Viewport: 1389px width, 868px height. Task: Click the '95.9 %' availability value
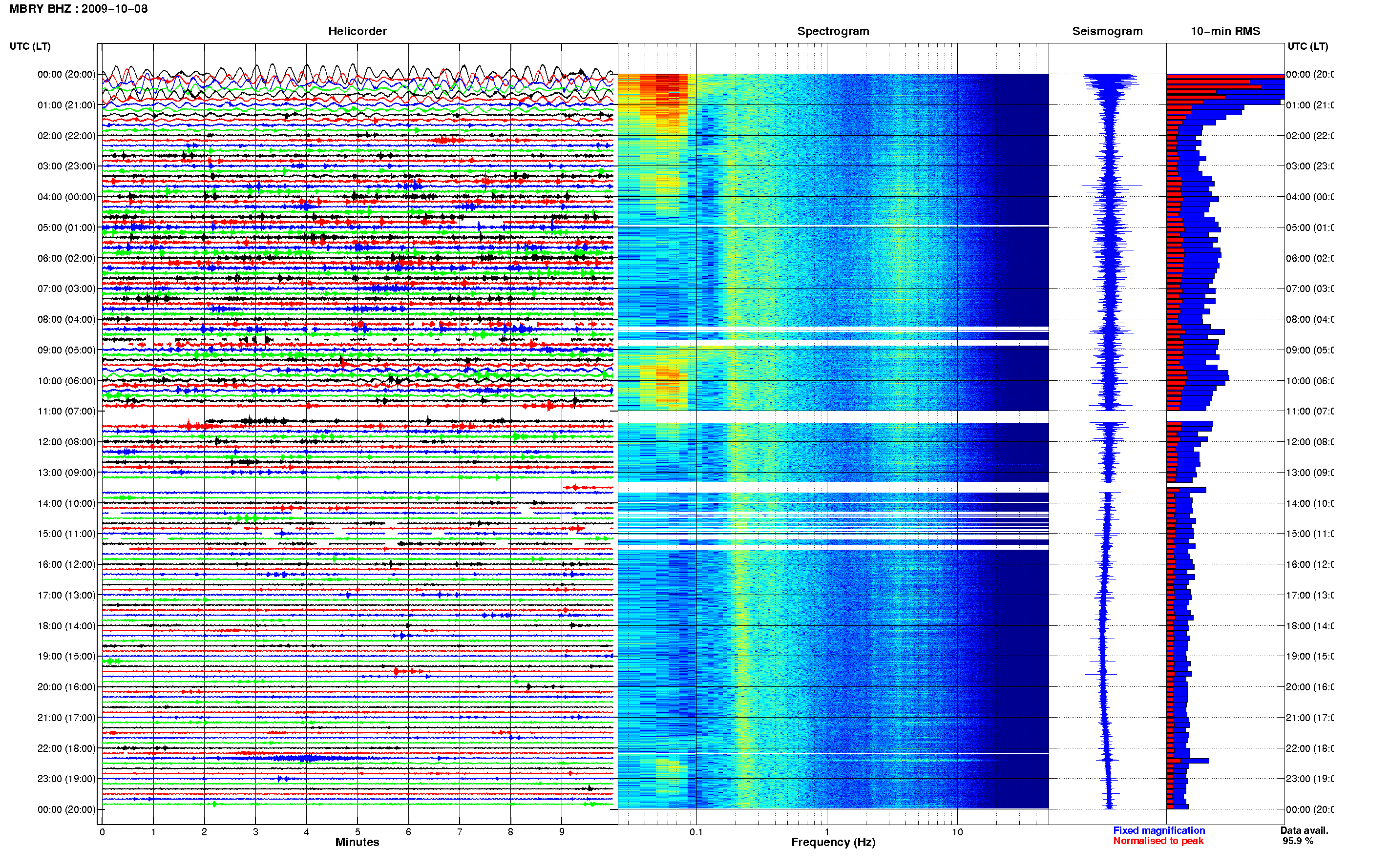tap(1297, 841)
